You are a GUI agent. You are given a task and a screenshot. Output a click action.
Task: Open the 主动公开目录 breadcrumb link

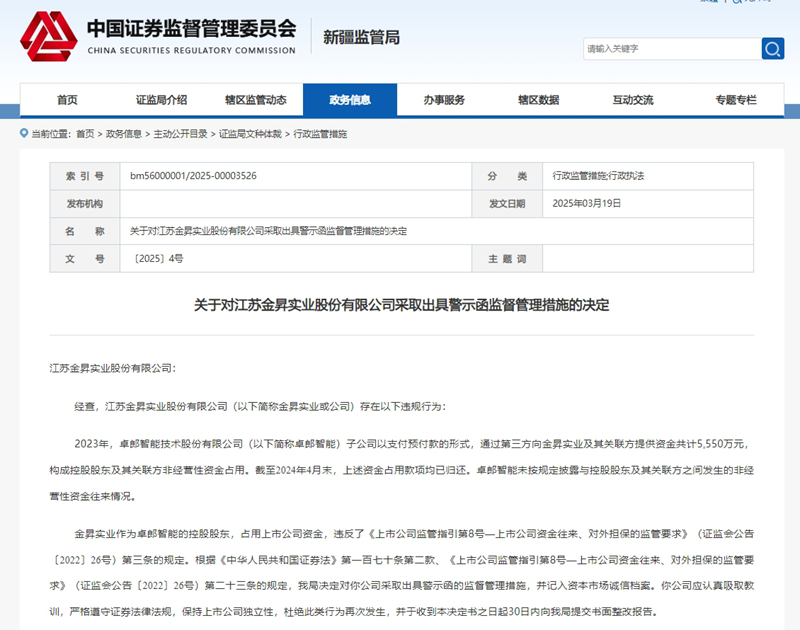[x=180, y=133]
